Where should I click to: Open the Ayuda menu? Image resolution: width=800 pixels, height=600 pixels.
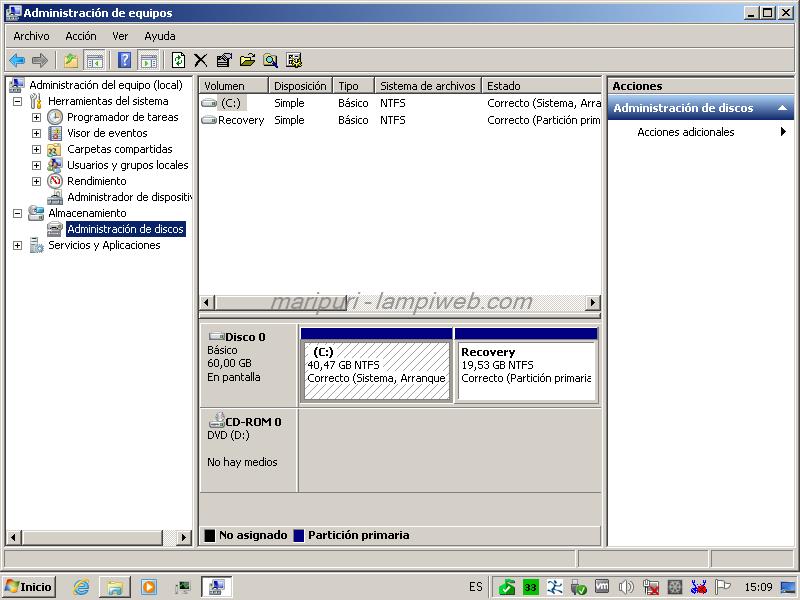[x=160, y=36]
